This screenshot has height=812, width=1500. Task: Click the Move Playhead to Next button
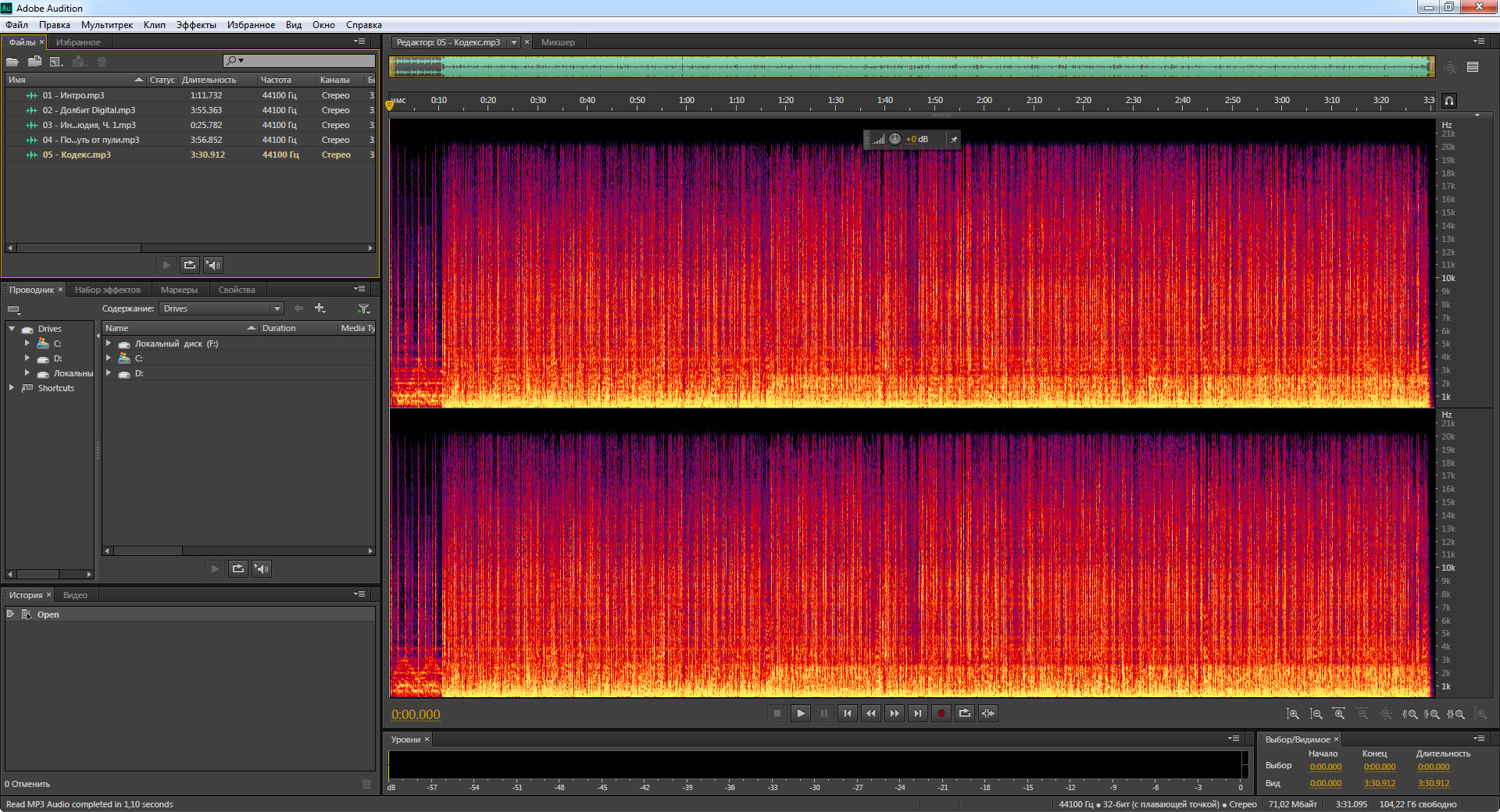[918, 713]
